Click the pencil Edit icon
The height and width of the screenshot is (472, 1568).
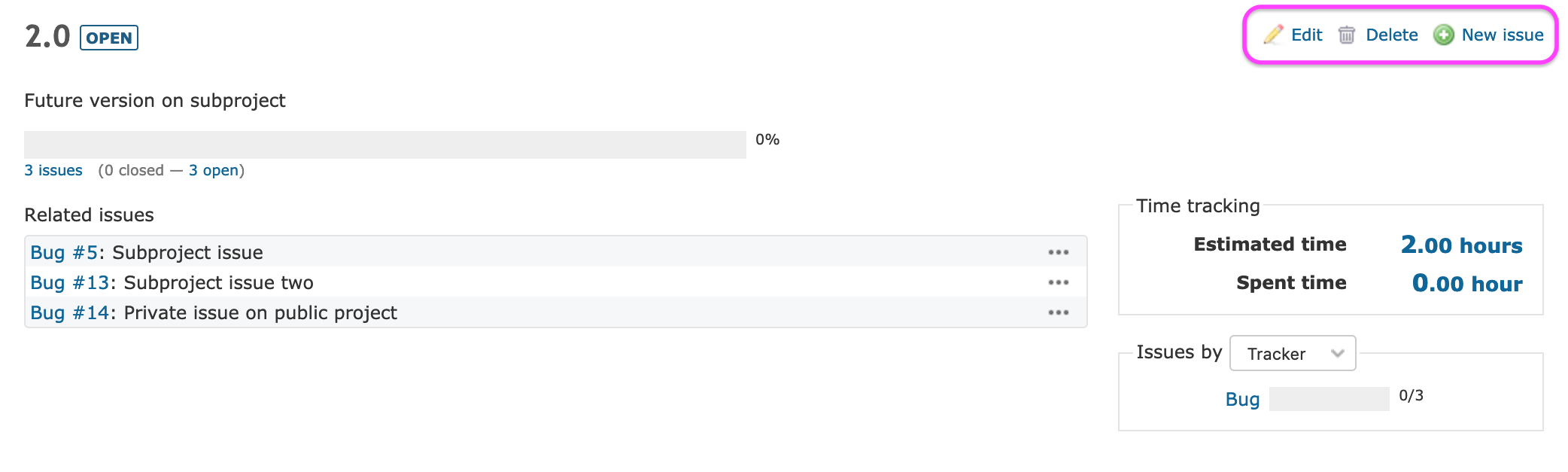1274,35
